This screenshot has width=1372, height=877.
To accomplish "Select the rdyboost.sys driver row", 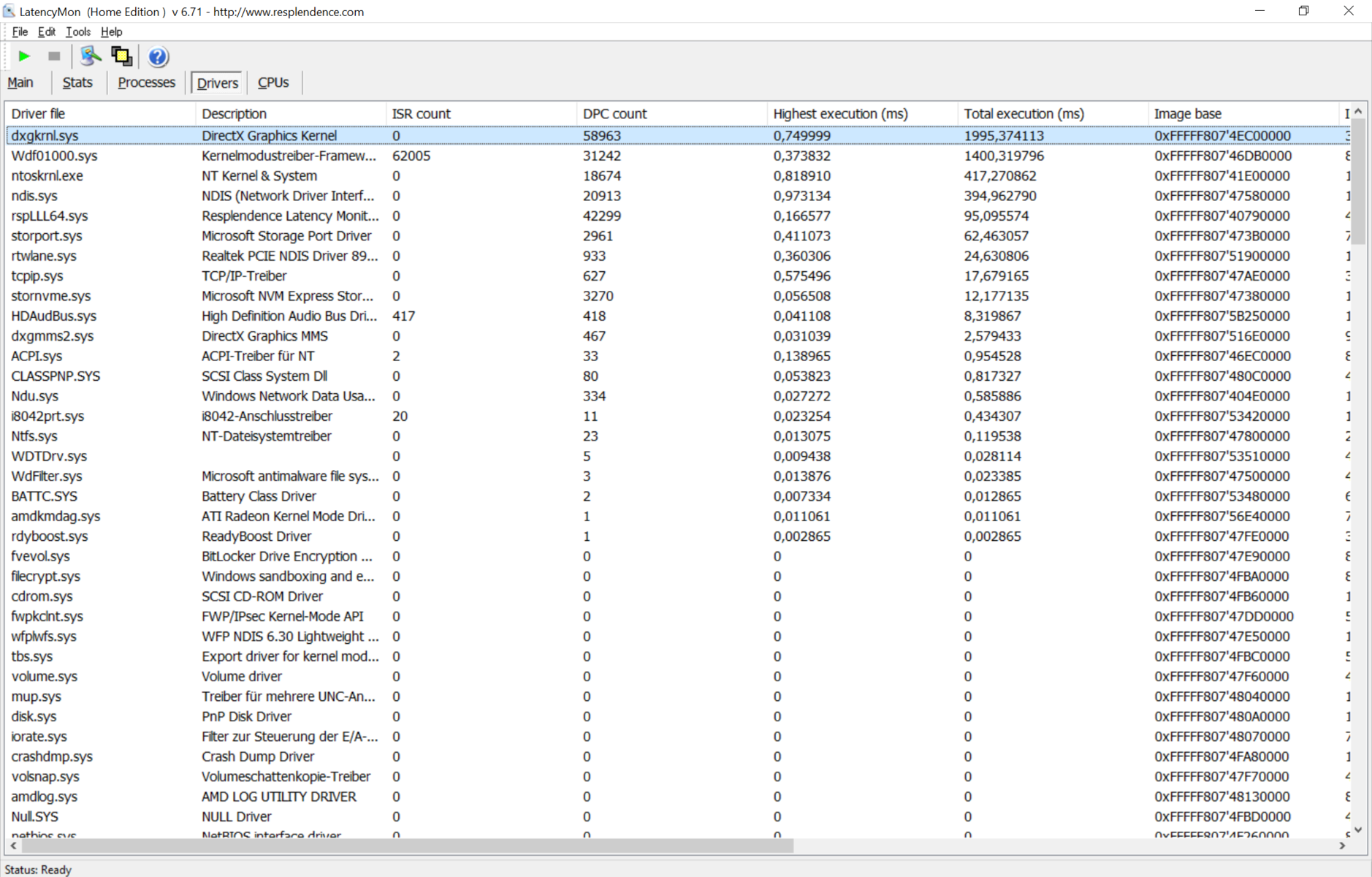I will pyautogui.click(x=678, y=536).
